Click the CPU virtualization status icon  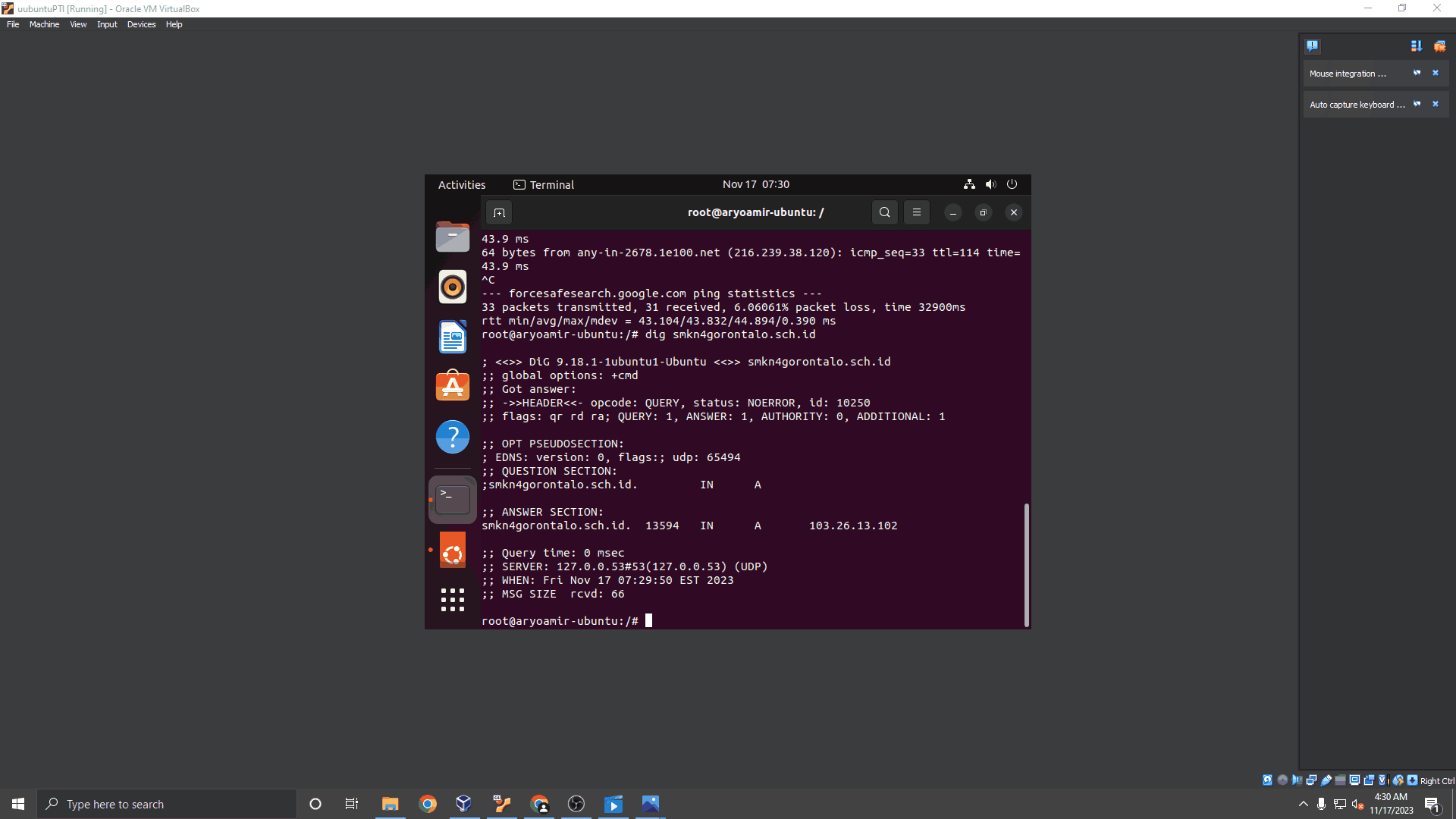tap(1383, 780)
